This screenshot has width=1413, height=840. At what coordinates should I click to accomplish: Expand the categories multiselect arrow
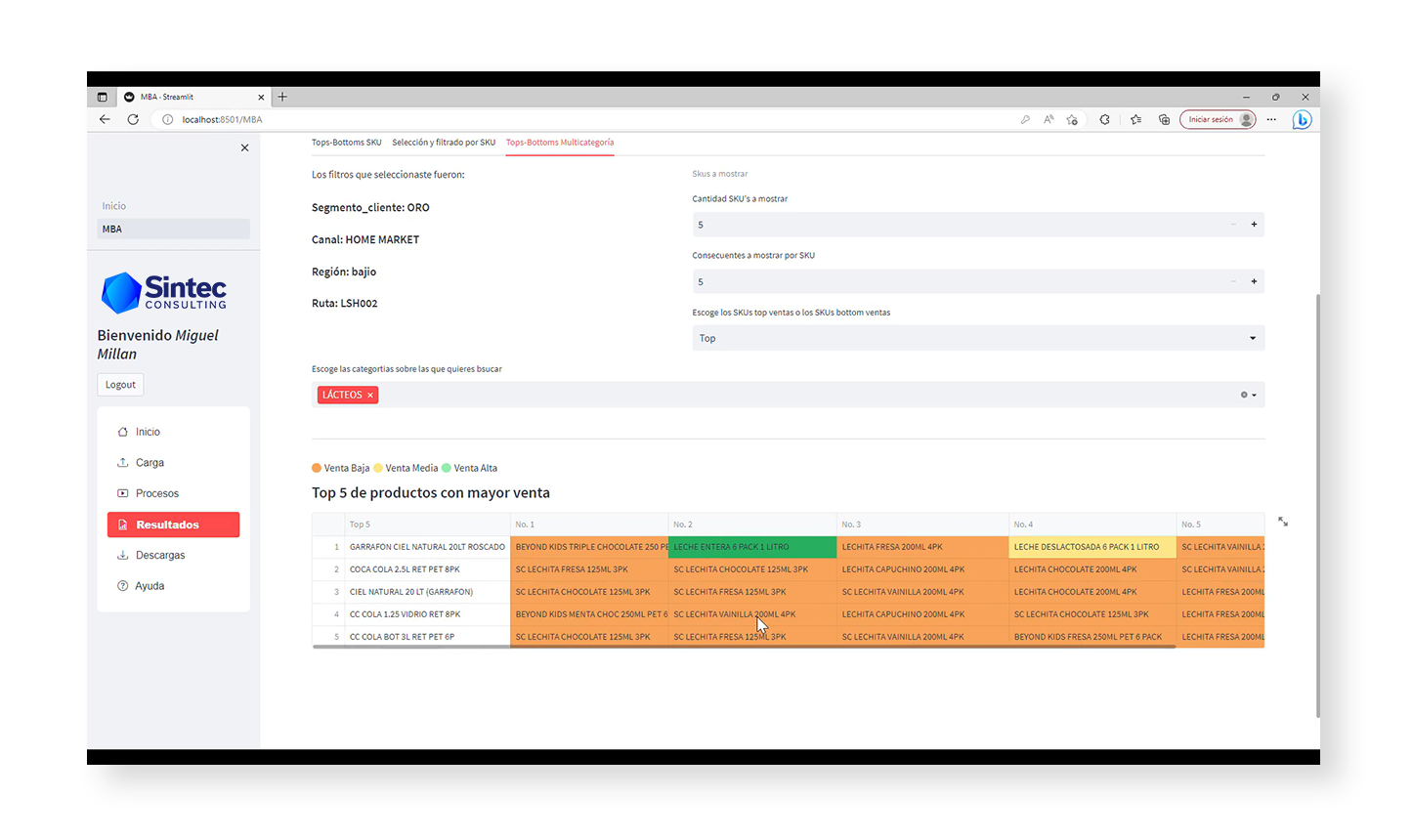[x=1254, y=395]
